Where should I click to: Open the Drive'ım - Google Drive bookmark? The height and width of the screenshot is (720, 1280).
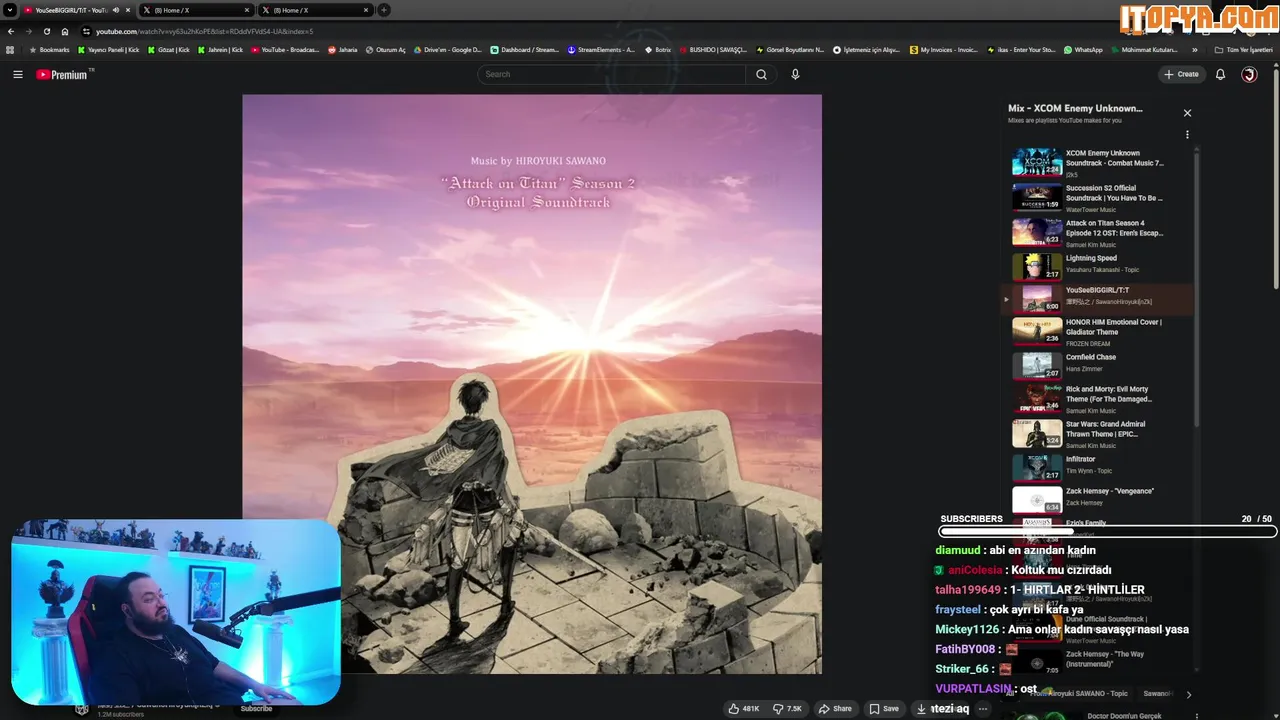[447, 49]
